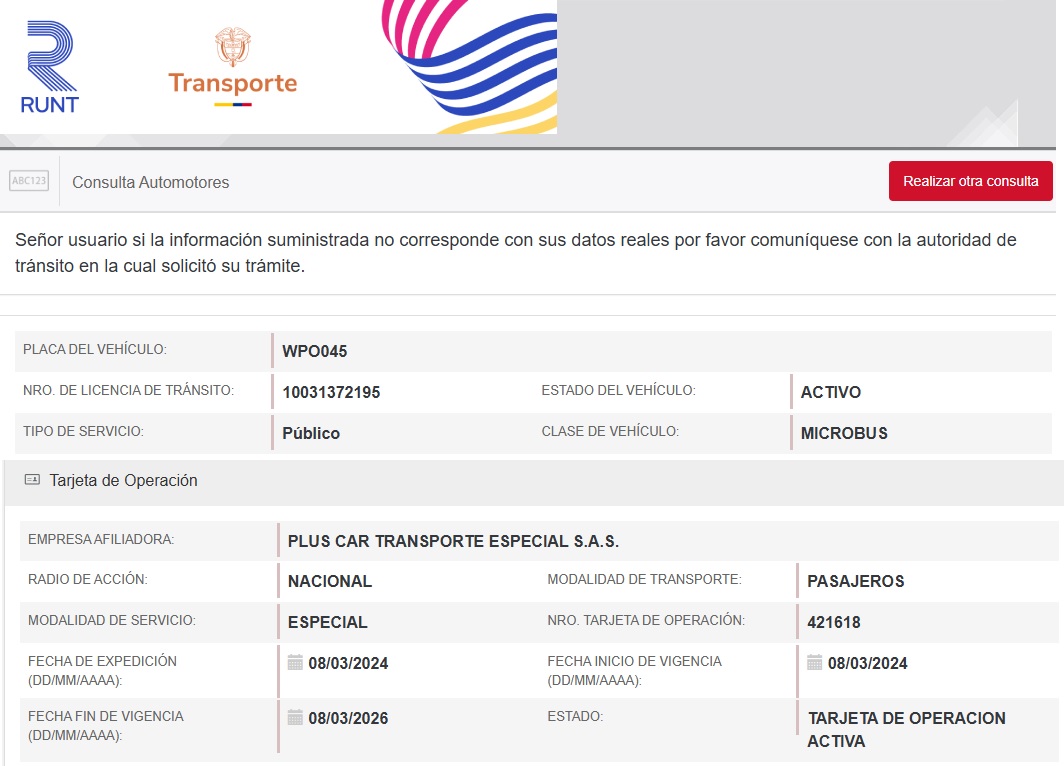Click the card icon beside Tarjeta de Operación
The image size is (1064, 766).
32,480
